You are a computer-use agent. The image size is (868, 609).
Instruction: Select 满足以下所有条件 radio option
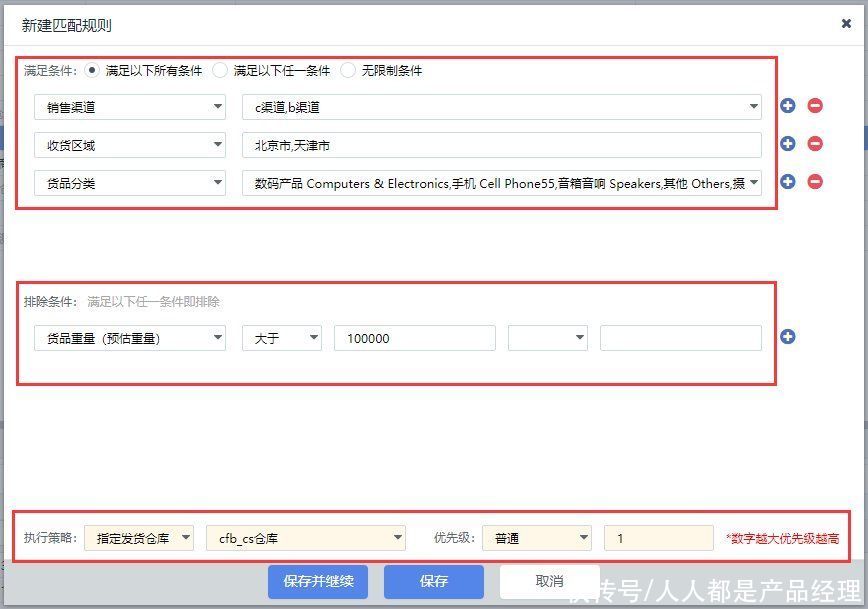pyautogui.click(x=92, y=70)
